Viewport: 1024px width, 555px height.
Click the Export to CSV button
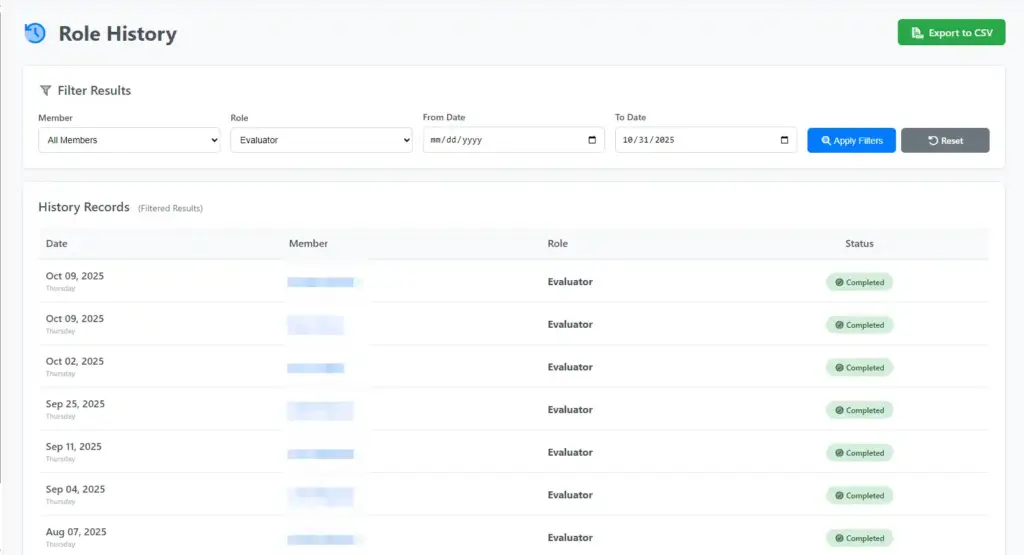(x=951, y=33)
